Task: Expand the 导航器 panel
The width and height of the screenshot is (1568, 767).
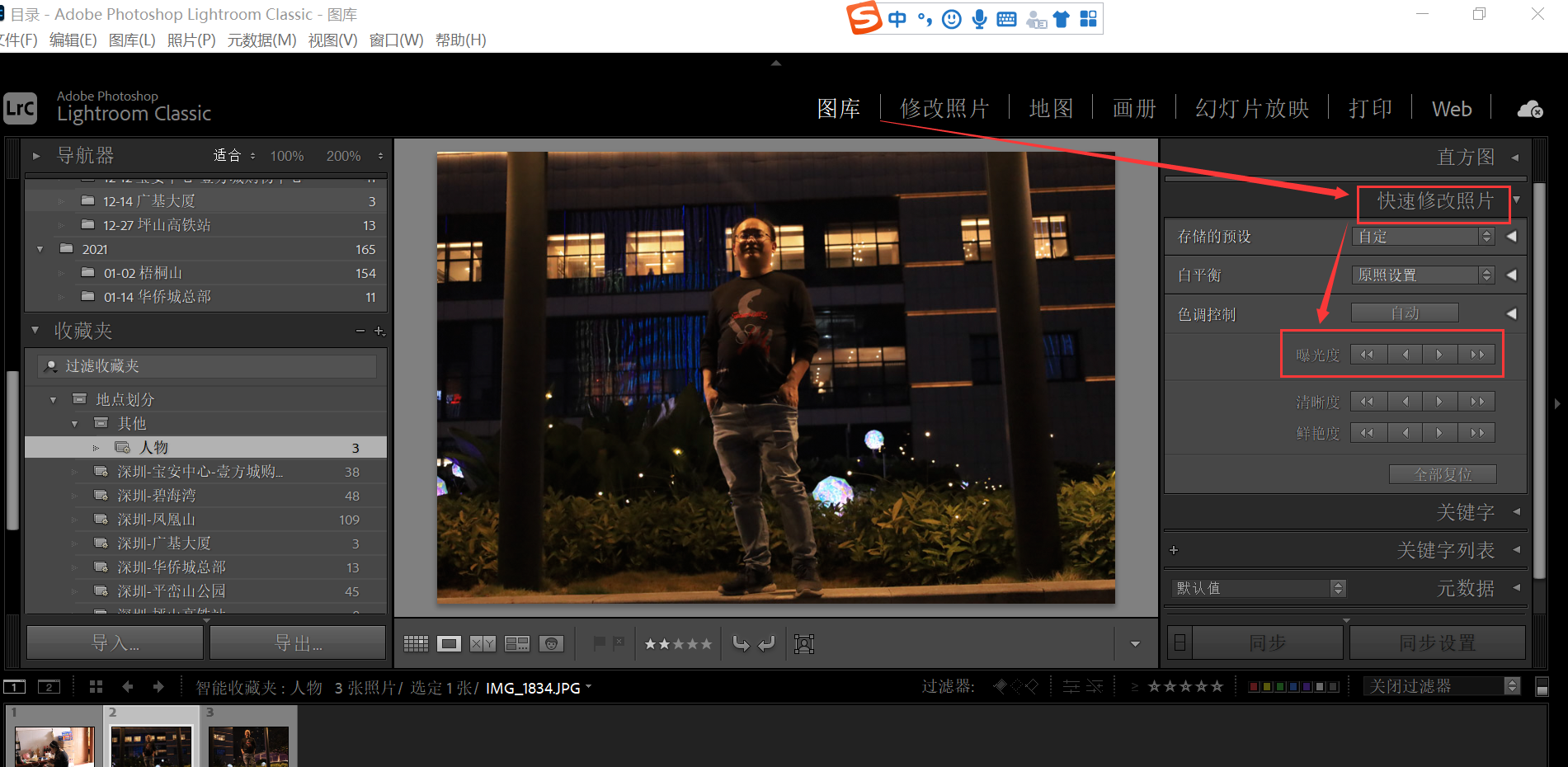Action: point(36,155)
